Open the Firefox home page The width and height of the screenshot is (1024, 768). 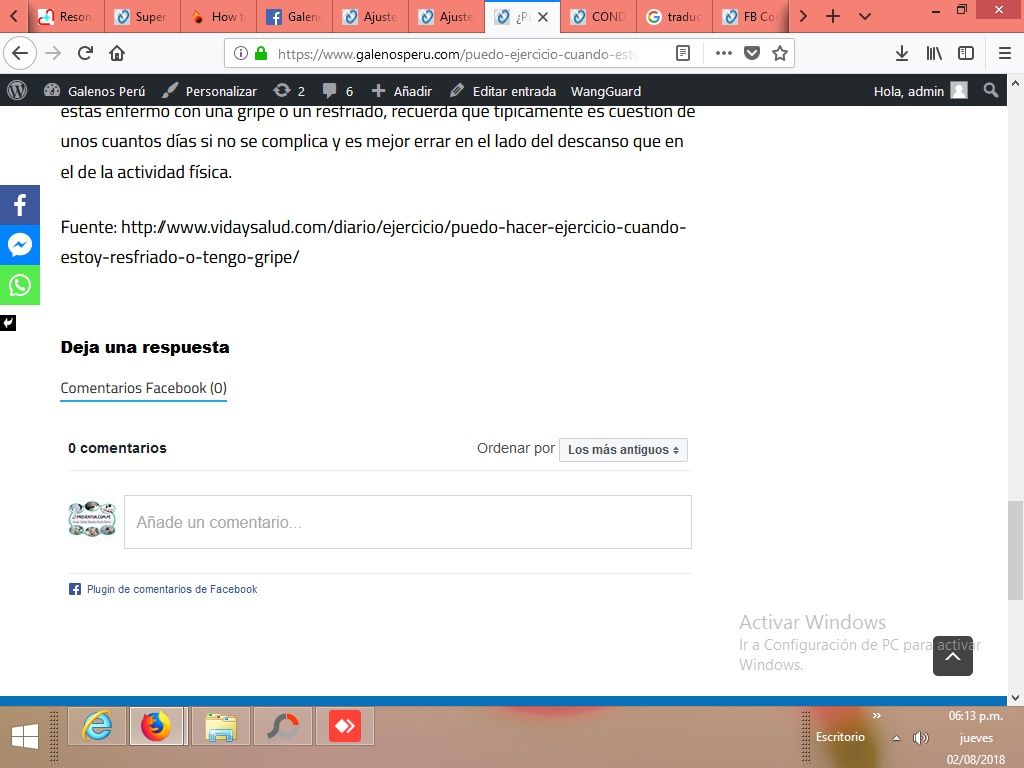[x=117, y=53]
